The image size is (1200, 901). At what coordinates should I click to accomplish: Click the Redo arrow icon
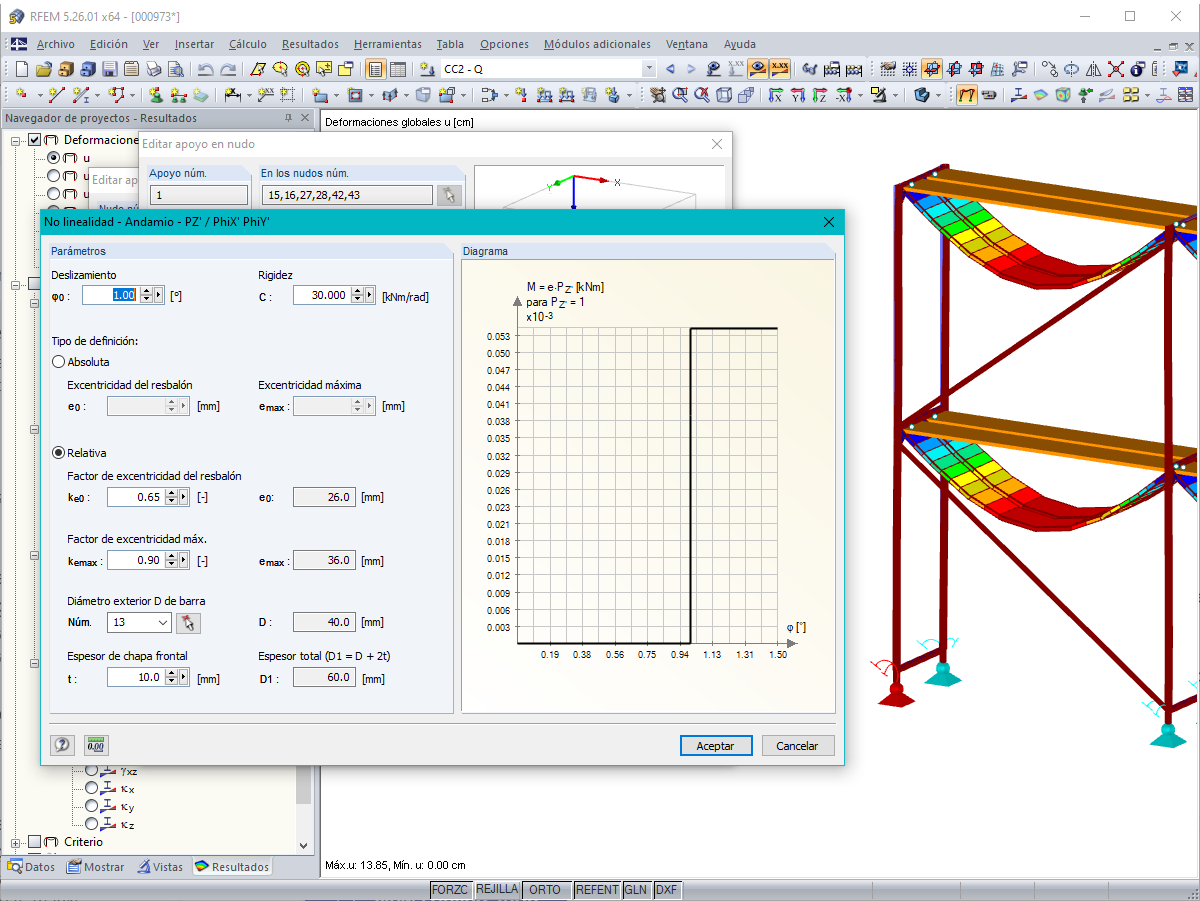[228, 69]
